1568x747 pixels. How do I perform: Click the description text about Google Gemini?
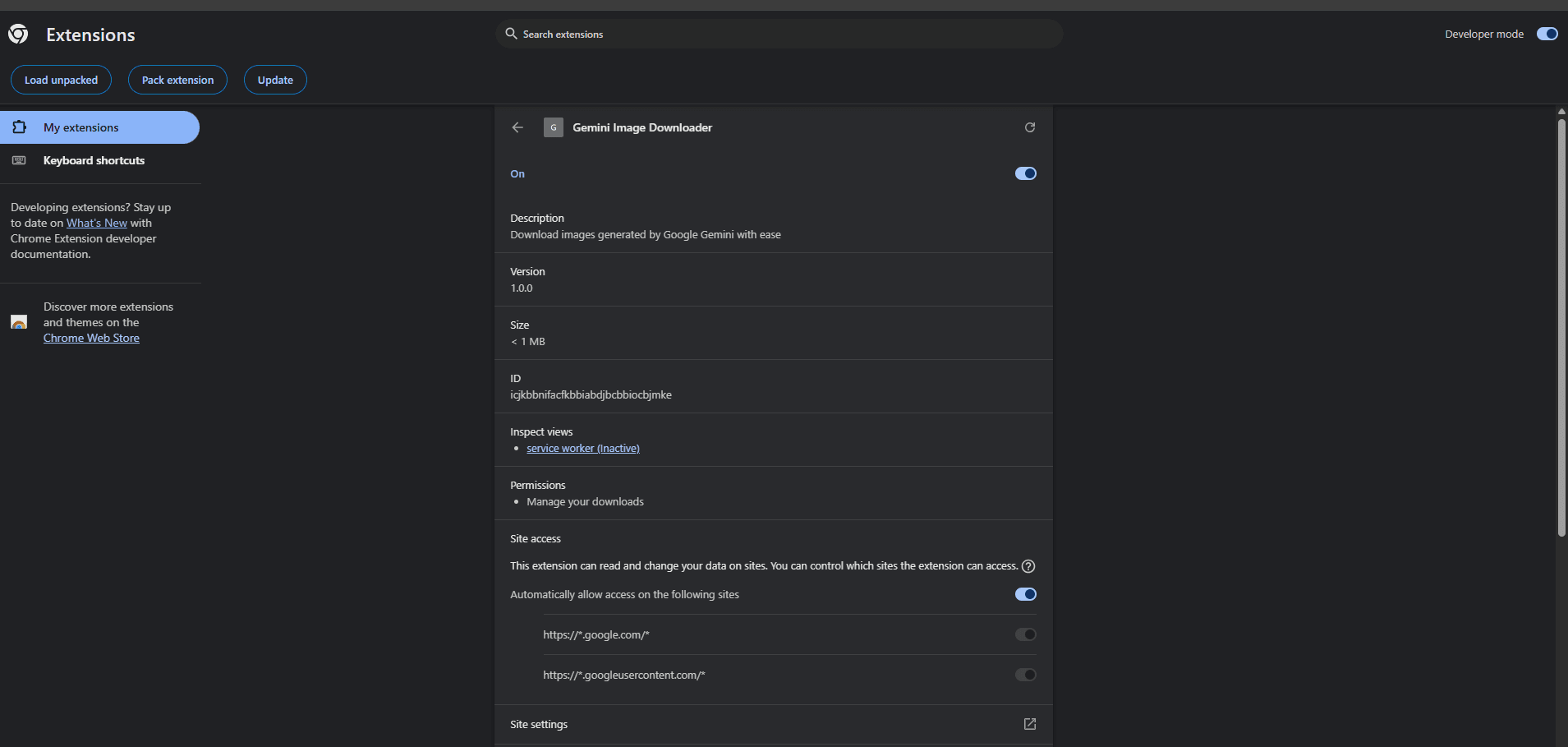coord(646,234)
